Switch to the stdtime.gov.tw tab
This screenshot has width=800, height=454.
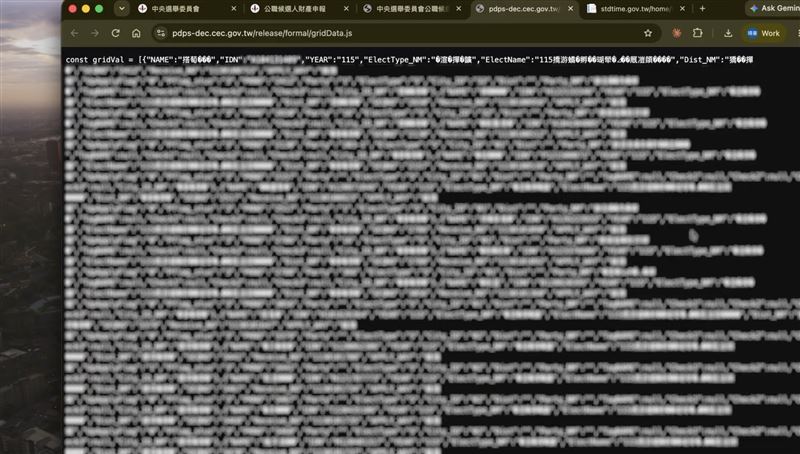click(636, 9)
